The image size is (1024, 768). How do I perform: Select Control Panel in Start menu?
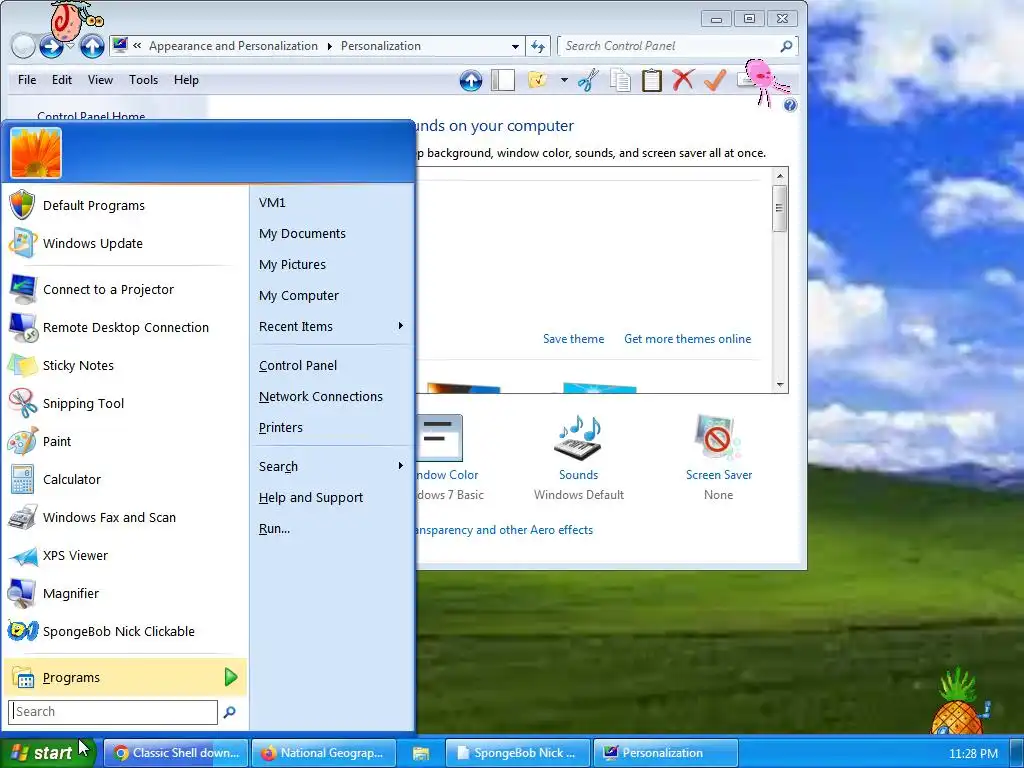[x=332, y=366]
